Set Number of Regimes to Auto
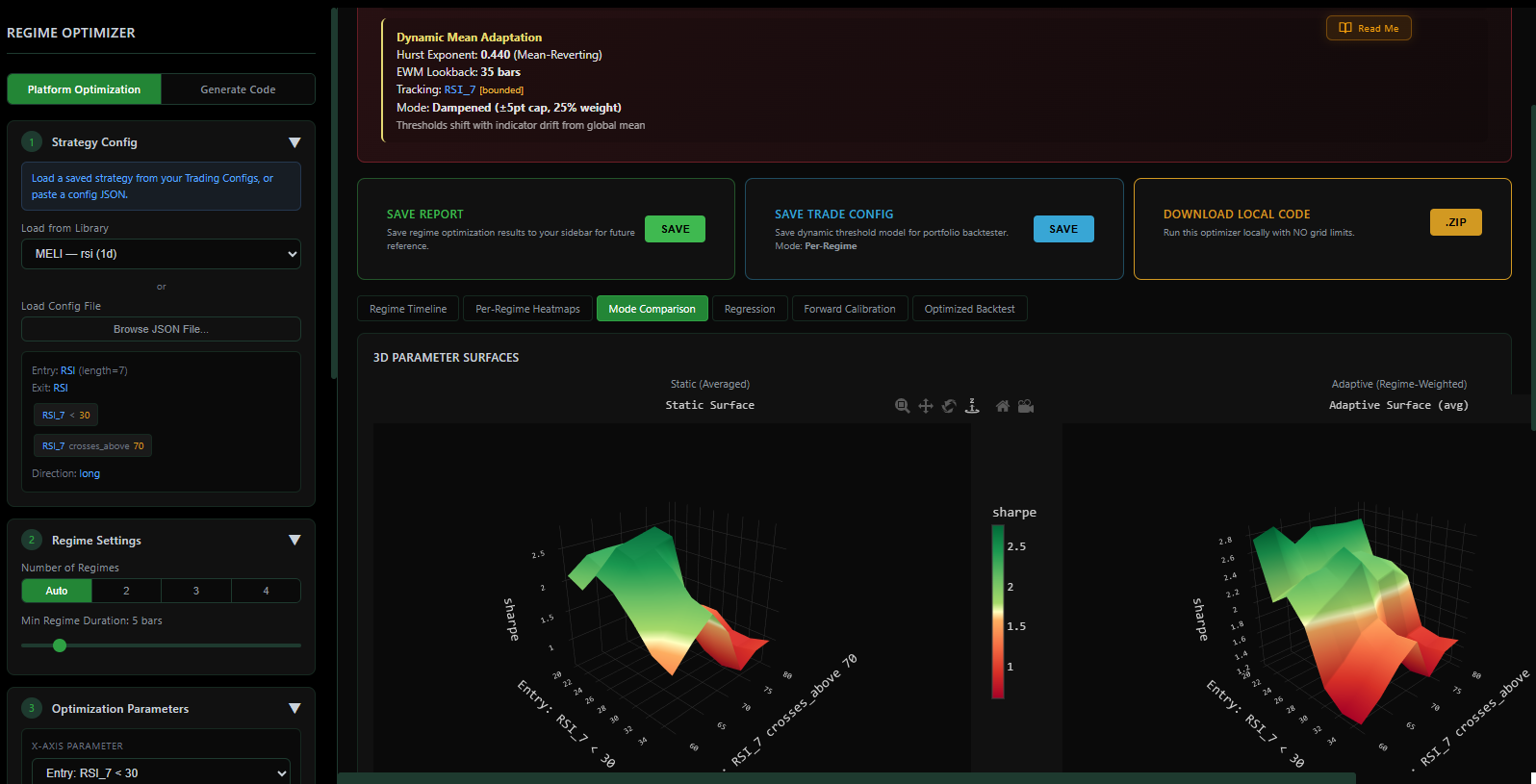The height and width of the screenshot is (784, 1536). click(x=57, y=591)
